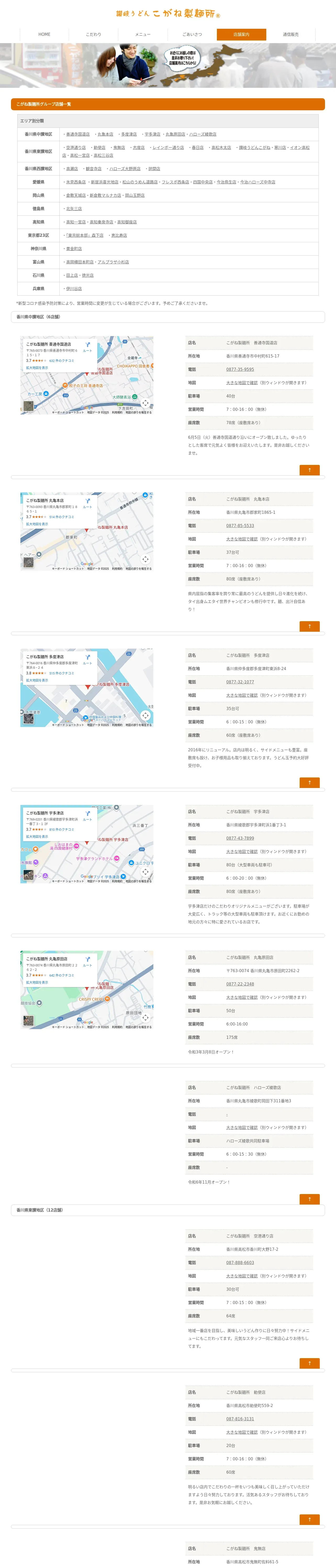Screen dimensions: 336x1568
Task: Open the こだわり navigation item
Action: 93,35
